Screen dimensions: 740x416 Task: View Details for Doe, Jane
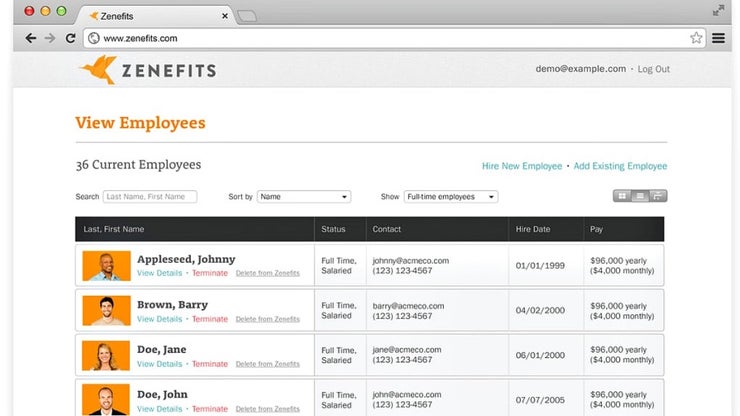tap(160, 364)
